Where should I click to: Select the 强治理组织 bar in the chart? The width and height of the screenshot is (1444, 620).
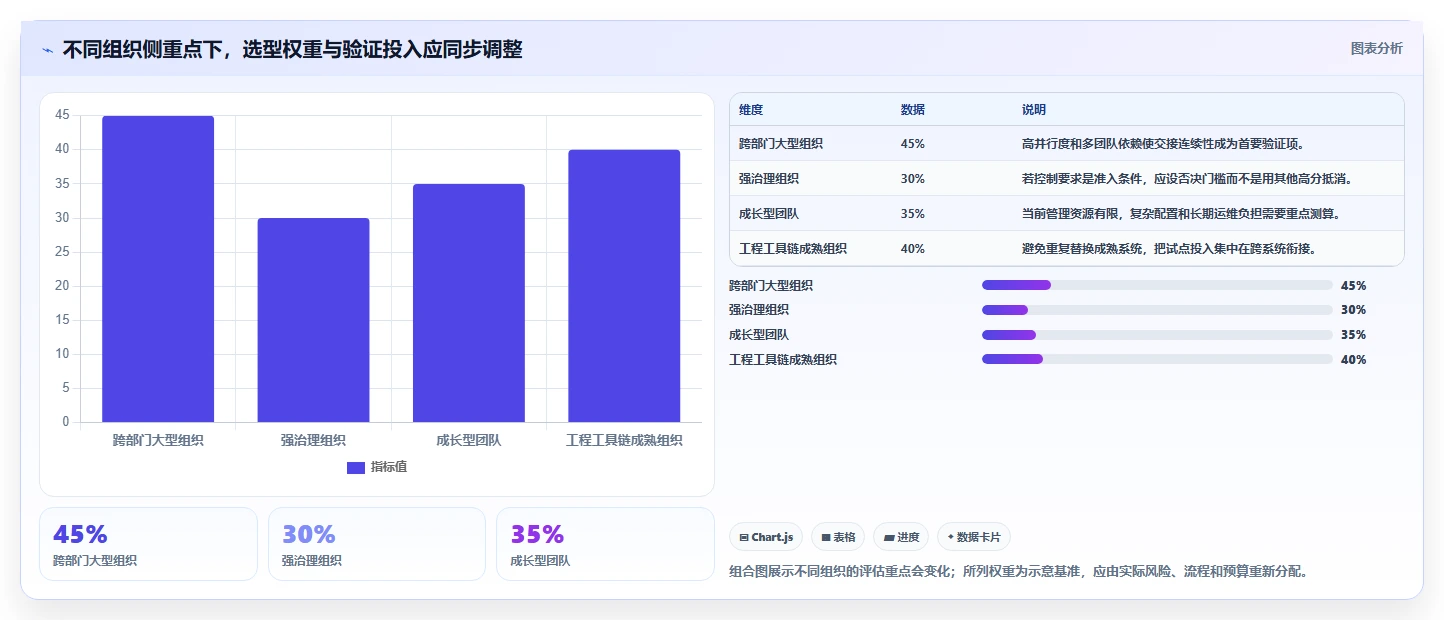(x=313, y=320)
